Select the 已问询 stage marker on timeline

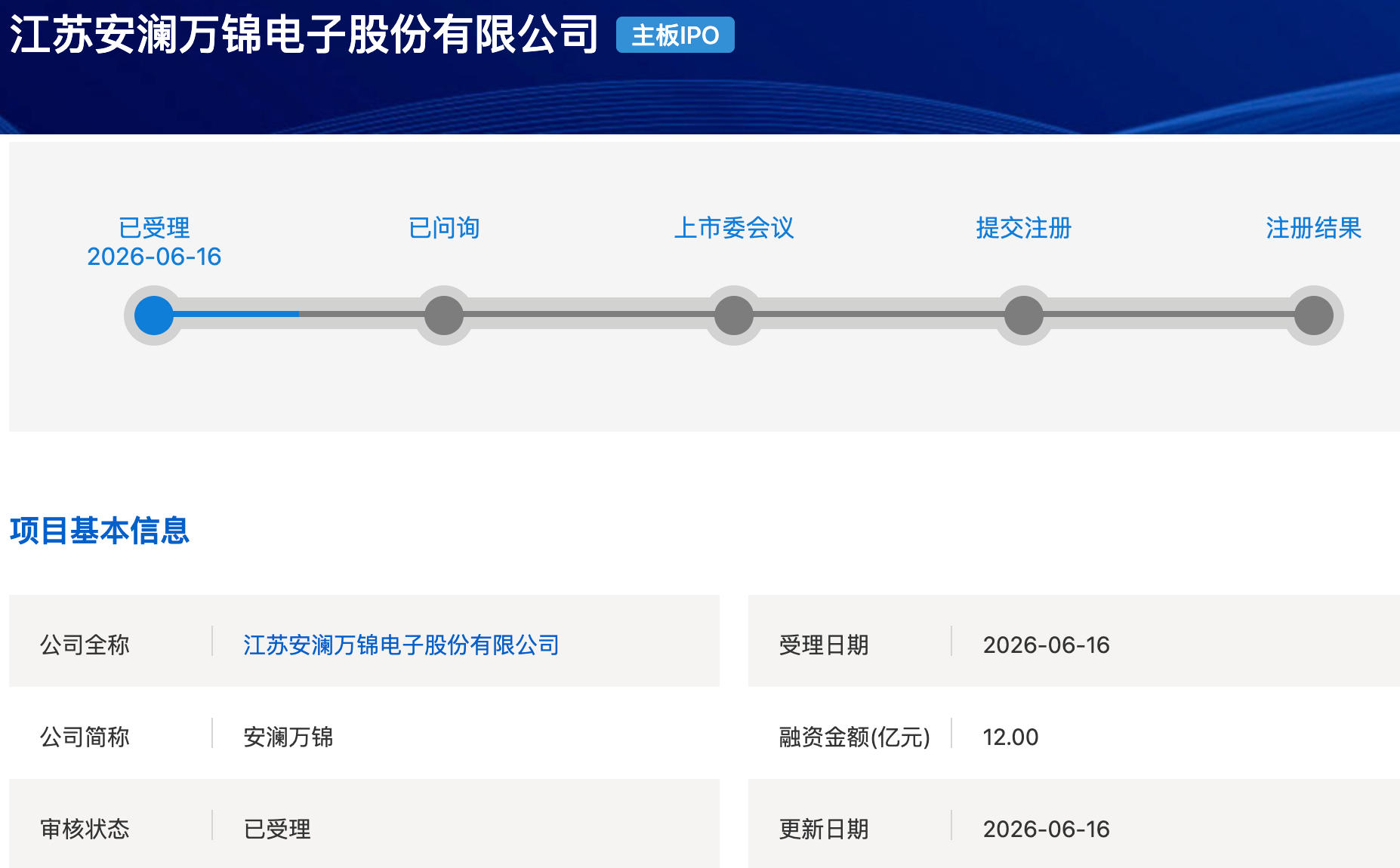(x=444, y=315)
